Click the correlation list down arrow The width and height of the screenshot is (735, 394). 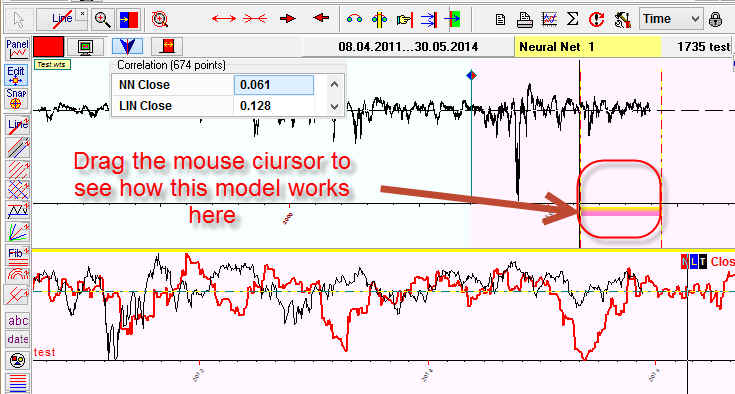[x=334, y=106]
